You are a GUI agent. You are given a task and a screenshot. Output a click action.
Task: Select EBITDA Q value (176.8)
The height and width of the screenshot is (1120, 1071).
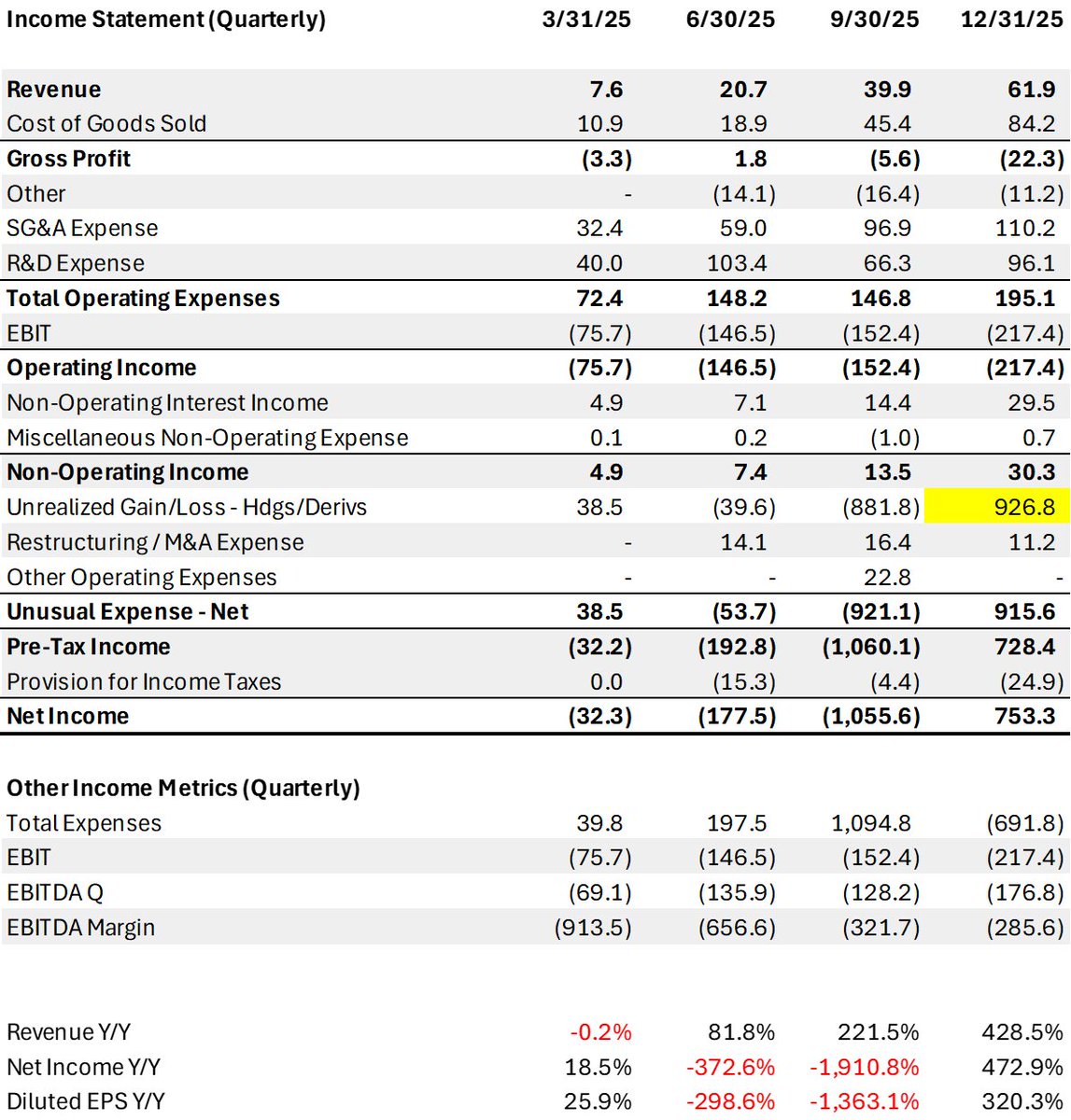pyautogui.click(x=1025, y=893)
